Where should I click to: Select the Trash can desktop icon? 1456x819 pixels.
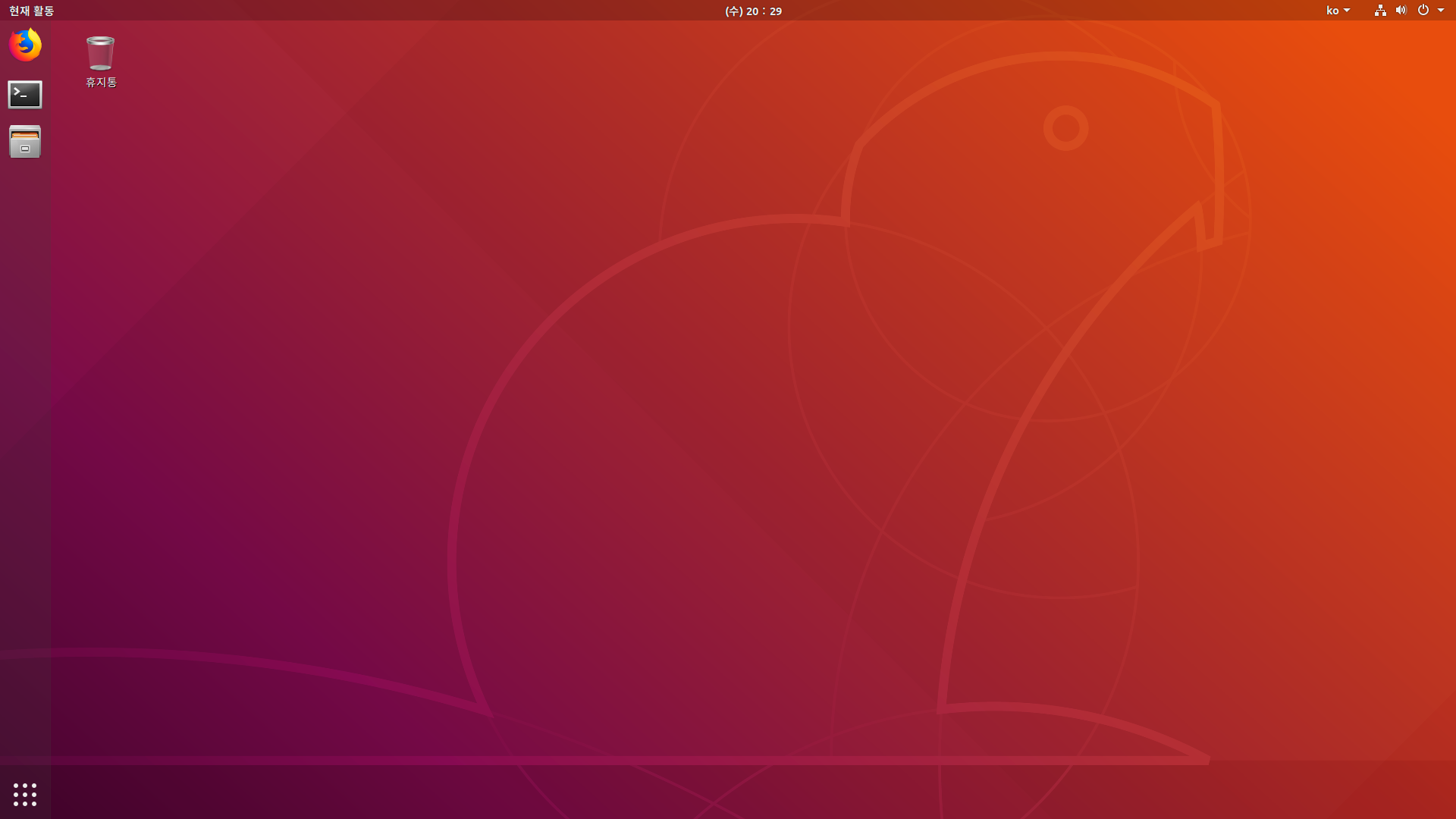100,53
